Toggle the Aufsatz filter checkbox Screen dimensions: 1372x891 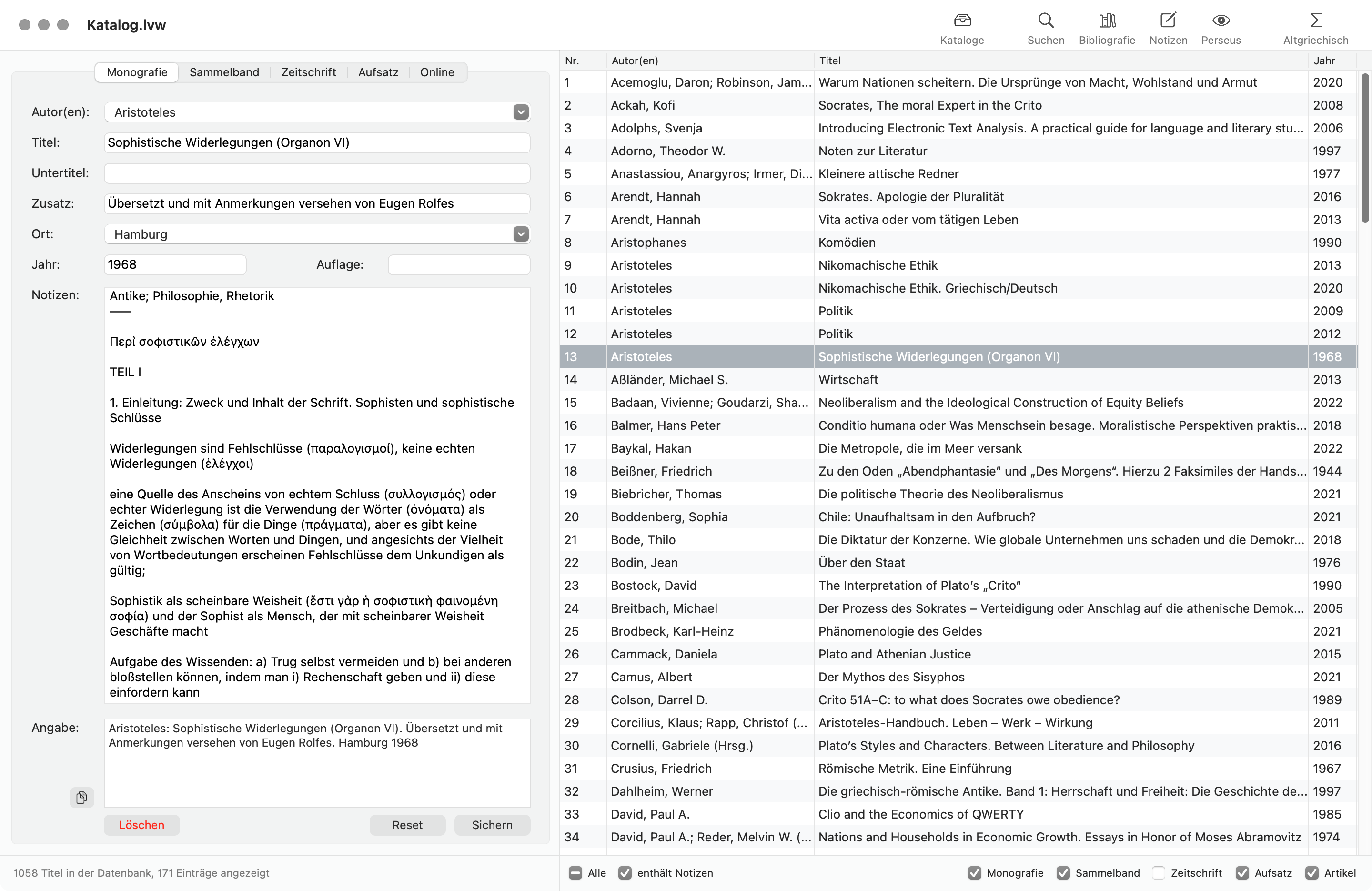1242,872
